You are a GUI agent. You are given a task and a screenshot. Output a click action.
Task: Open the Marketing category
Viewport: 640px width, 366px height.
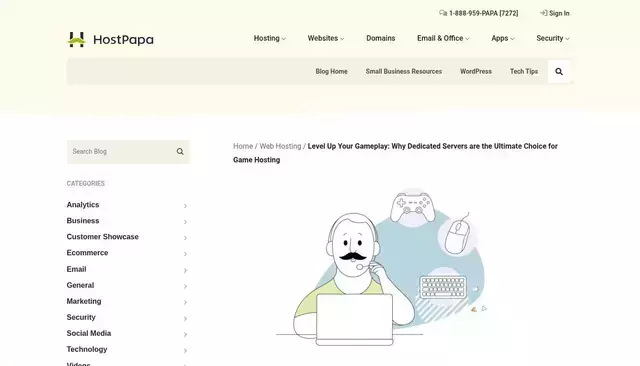[84, 301]
